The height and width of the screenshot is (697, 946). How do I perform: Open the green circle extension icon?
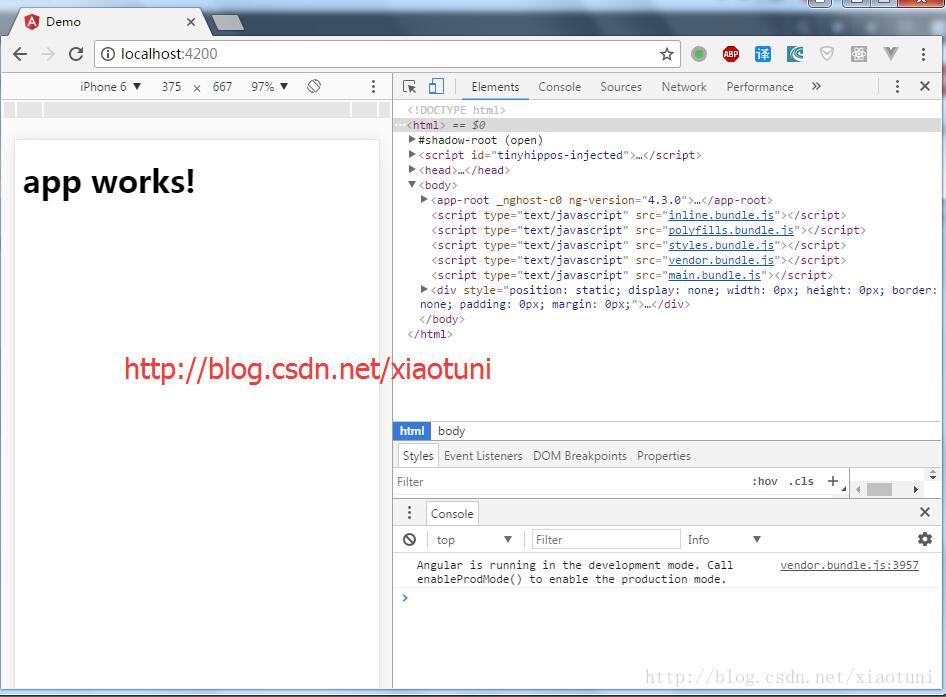[x=699, y=54]
